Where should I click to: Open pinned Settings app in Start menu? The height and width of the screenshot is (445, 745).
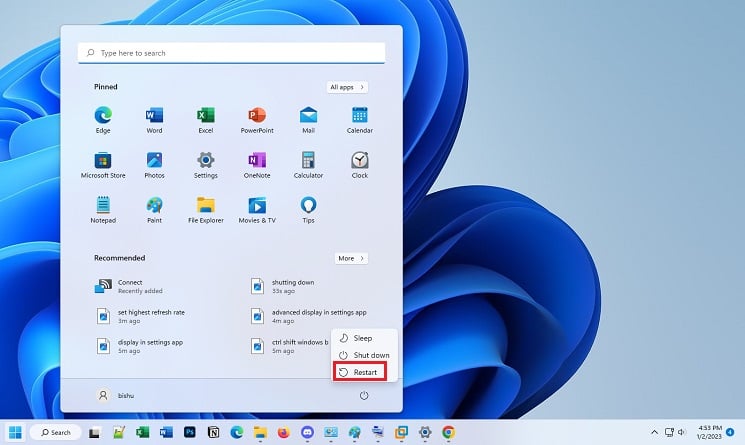[x=206, y=165]
